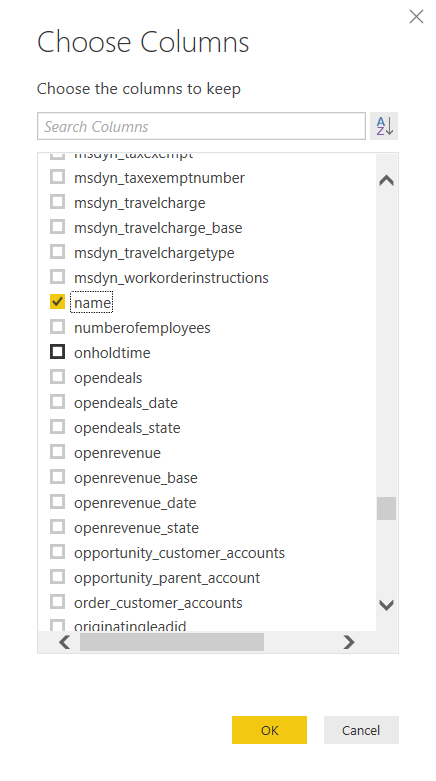Uncheck the name column checkbox
This screenshot has height=781, width=436.
[x=58, y=301]
